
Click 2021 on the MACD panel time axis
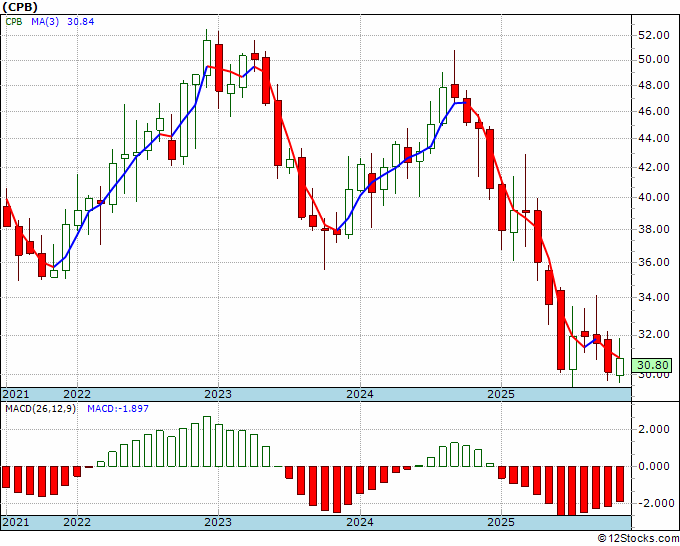click(x=16, y=522)
